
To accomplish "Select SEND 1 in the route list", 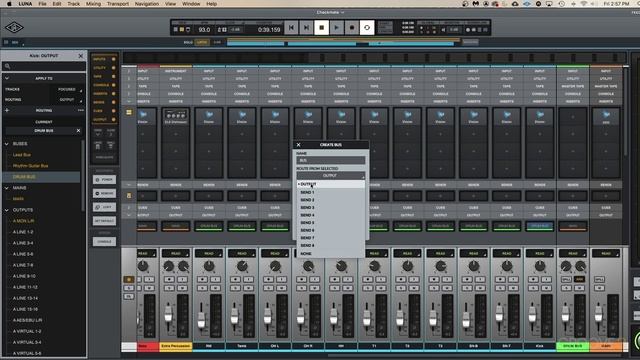I will [330, 192].
